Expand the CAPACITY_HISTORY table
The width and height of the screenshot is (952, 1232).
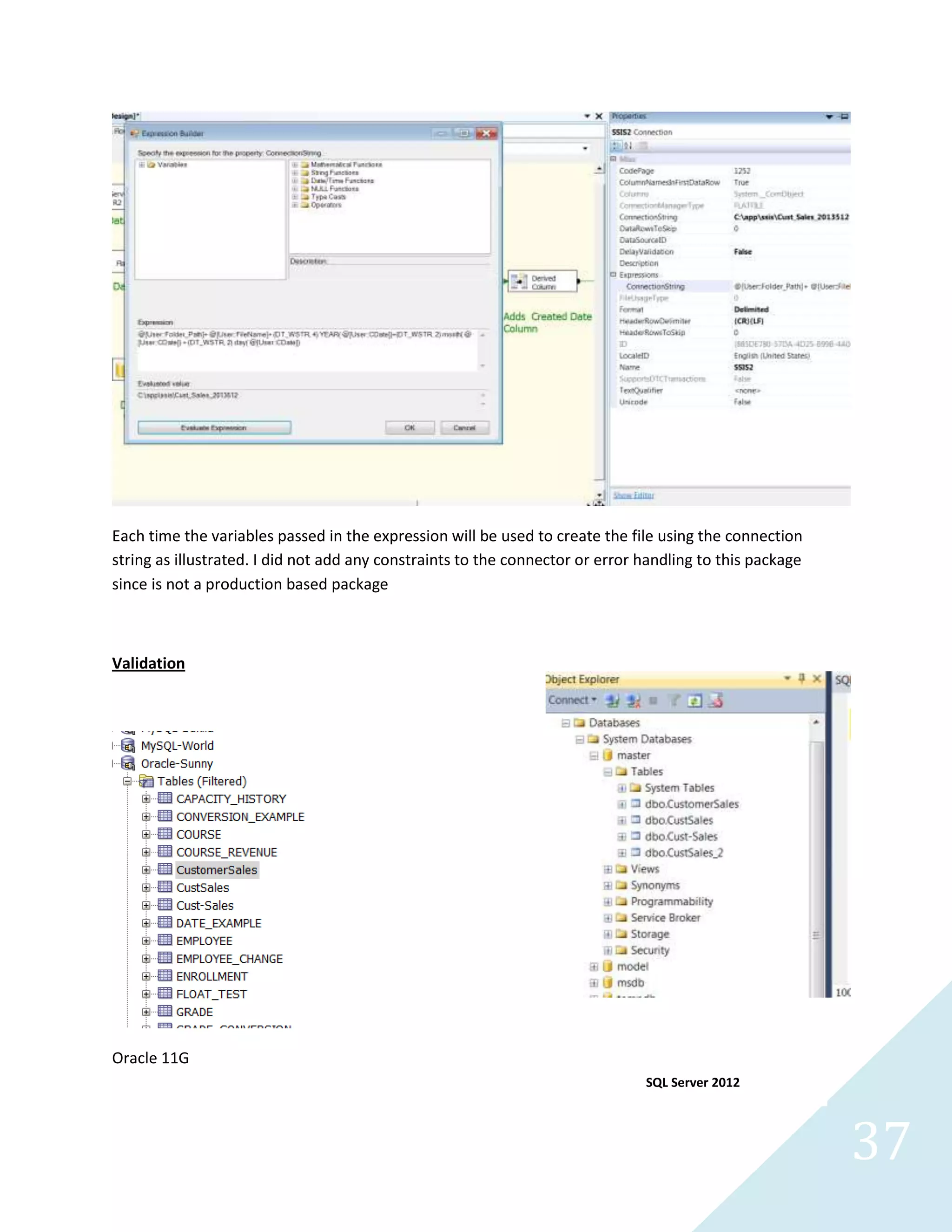point(146,799)
